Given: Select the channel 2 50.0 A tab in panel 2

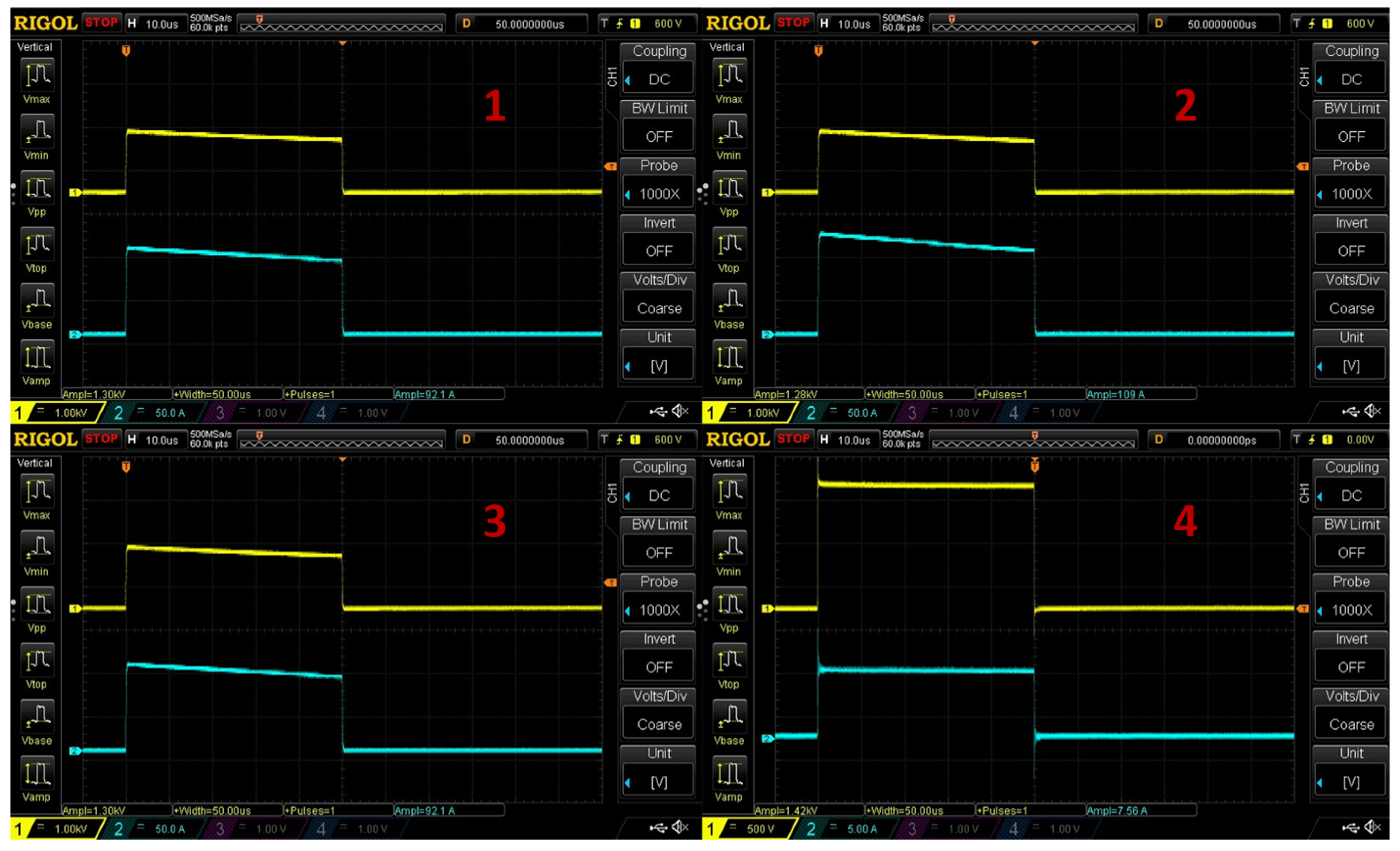Looking at the screenshot, I should tap(847, 413).
